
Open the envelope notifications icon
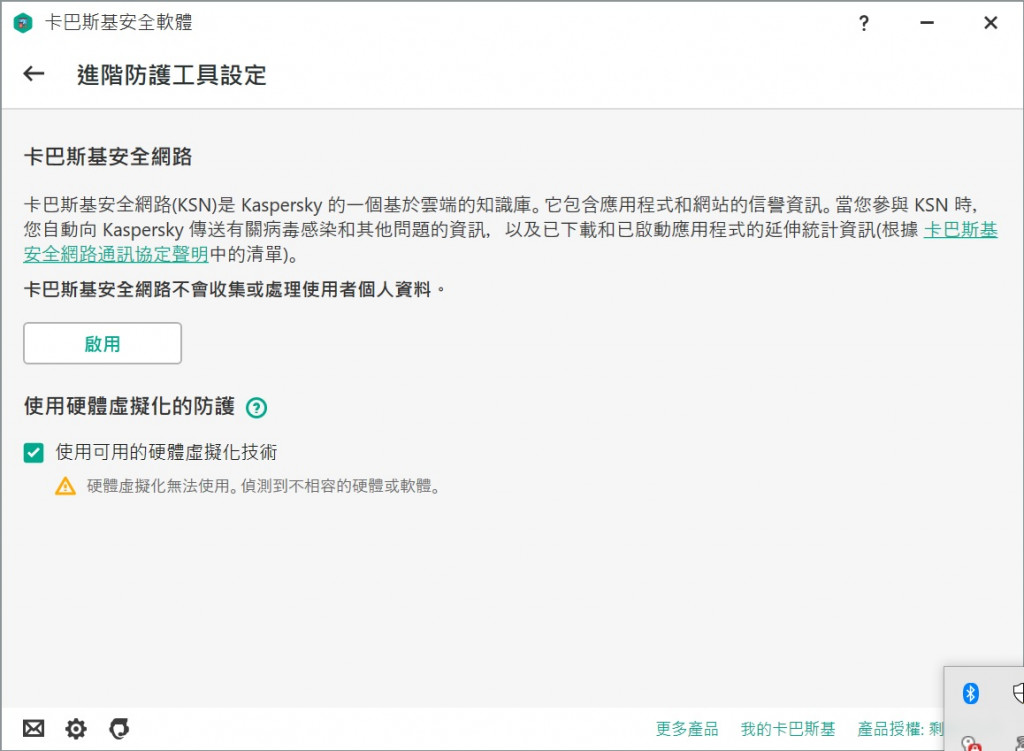[33, 728]
